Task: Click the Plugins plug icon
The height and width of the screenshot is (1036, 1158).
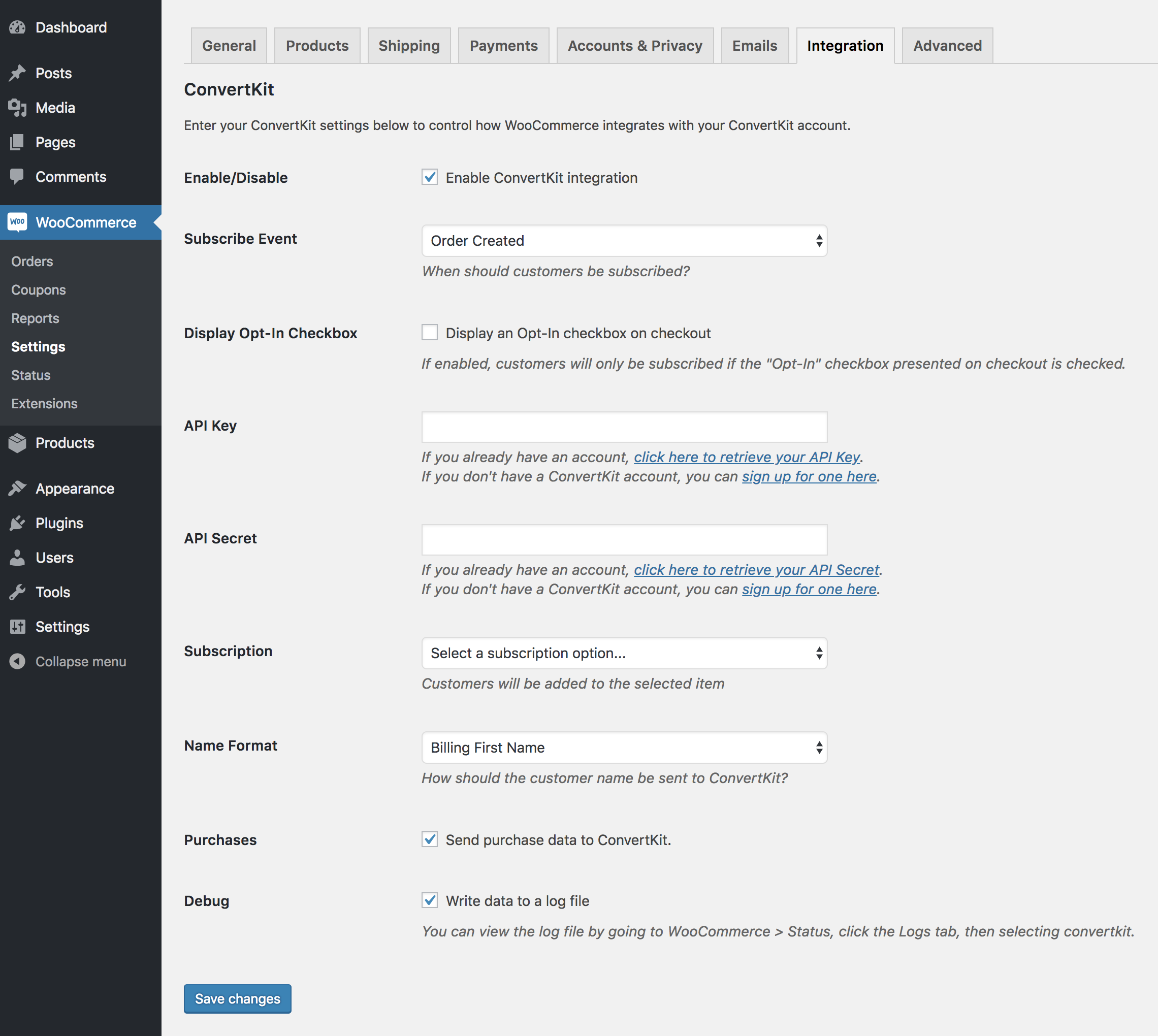Action: coord(18,523)
